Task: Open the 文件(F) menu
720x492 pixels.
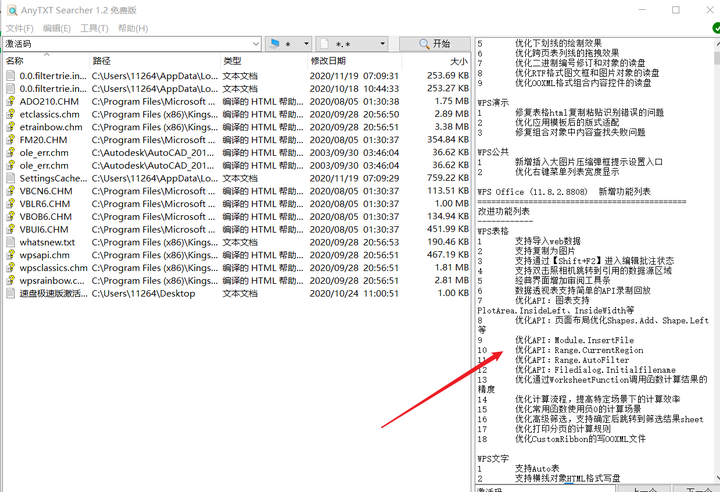Action: click(20, 28)
